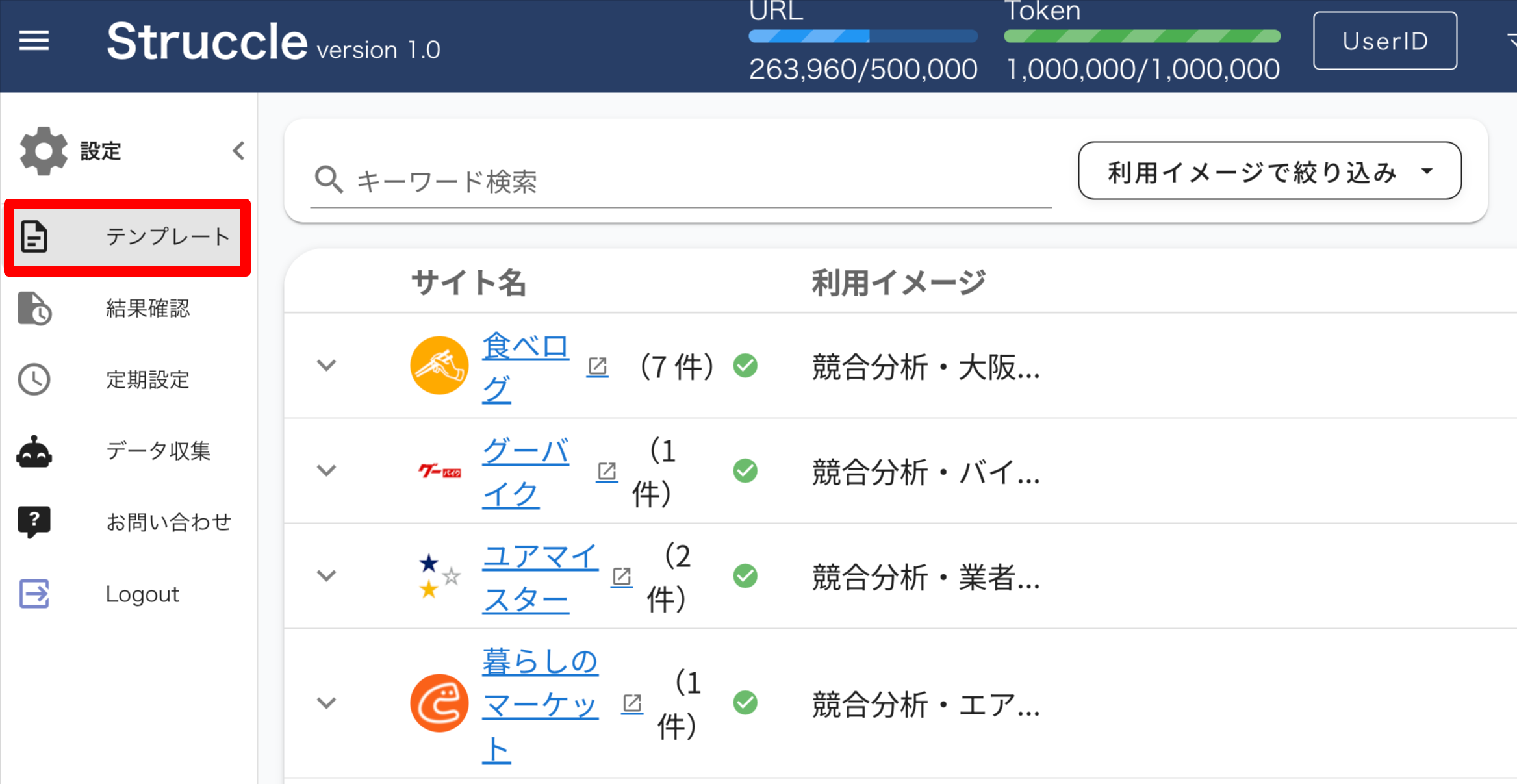Click the robot data collection icon
The width and height of the screenshot is (1517, 784).
pyautogui.click(x=34, y=451)
